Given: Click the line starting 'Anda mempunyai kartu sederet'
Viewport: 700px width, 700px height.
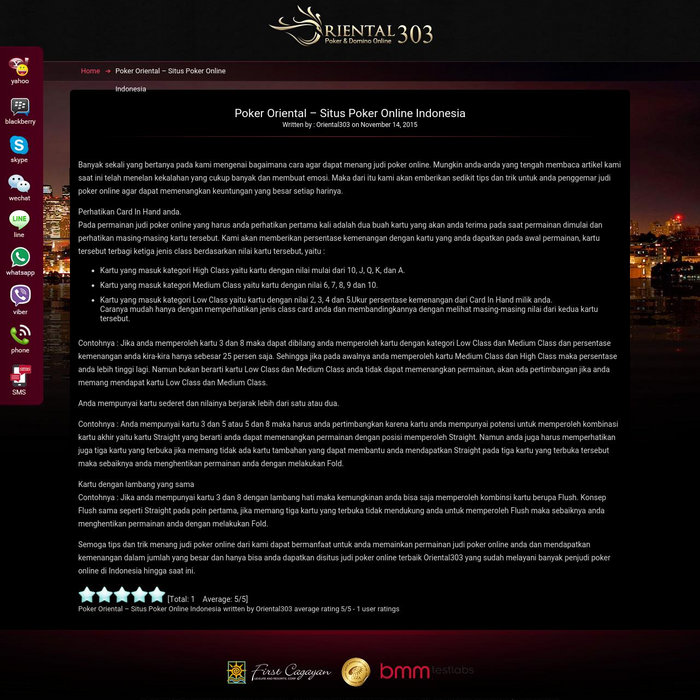Looking at the screenshot, I should pyautogui.click(x=208, y=403).
